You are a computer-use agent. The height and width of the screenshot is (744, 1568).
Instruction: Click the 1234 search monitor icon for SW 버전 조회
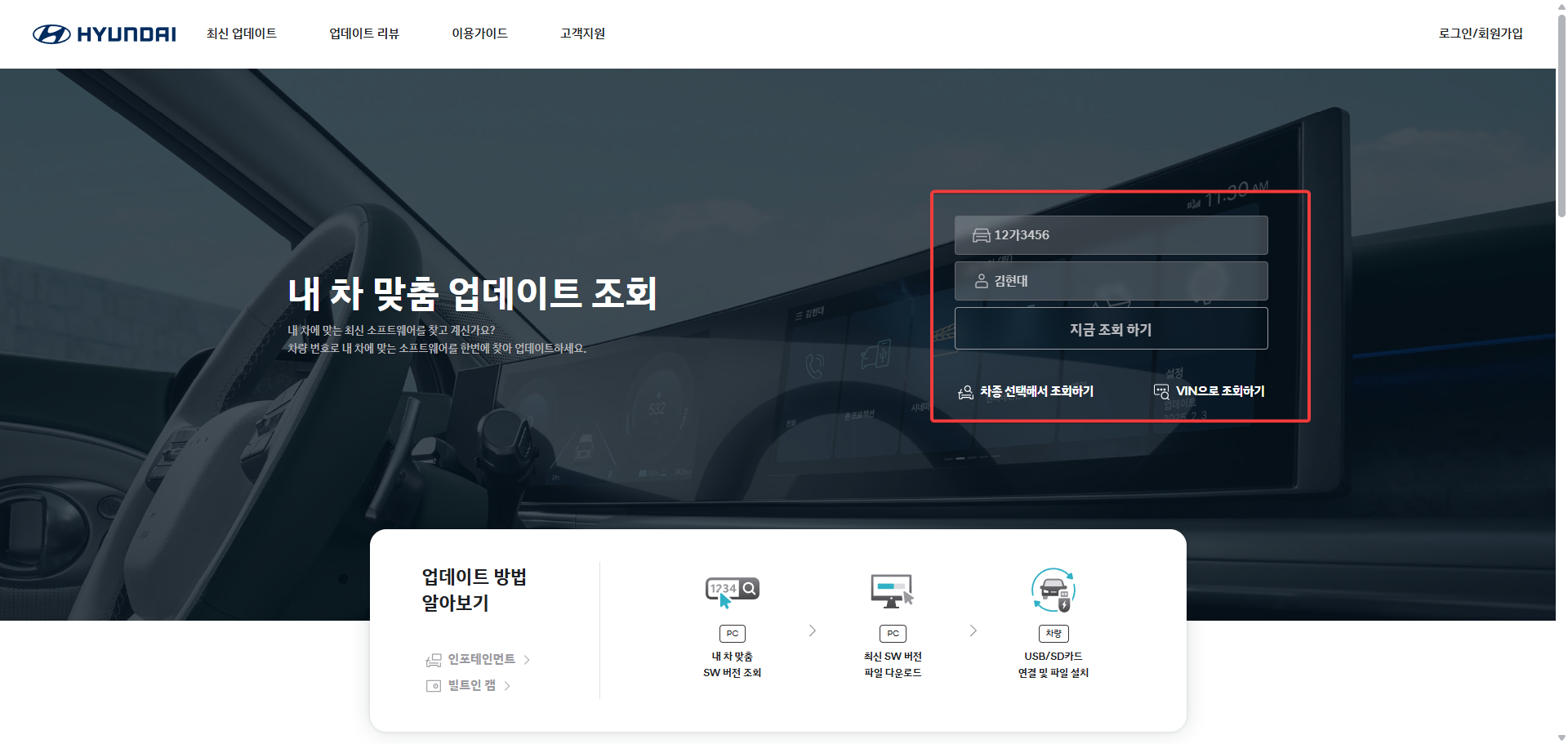pos(731,588)
